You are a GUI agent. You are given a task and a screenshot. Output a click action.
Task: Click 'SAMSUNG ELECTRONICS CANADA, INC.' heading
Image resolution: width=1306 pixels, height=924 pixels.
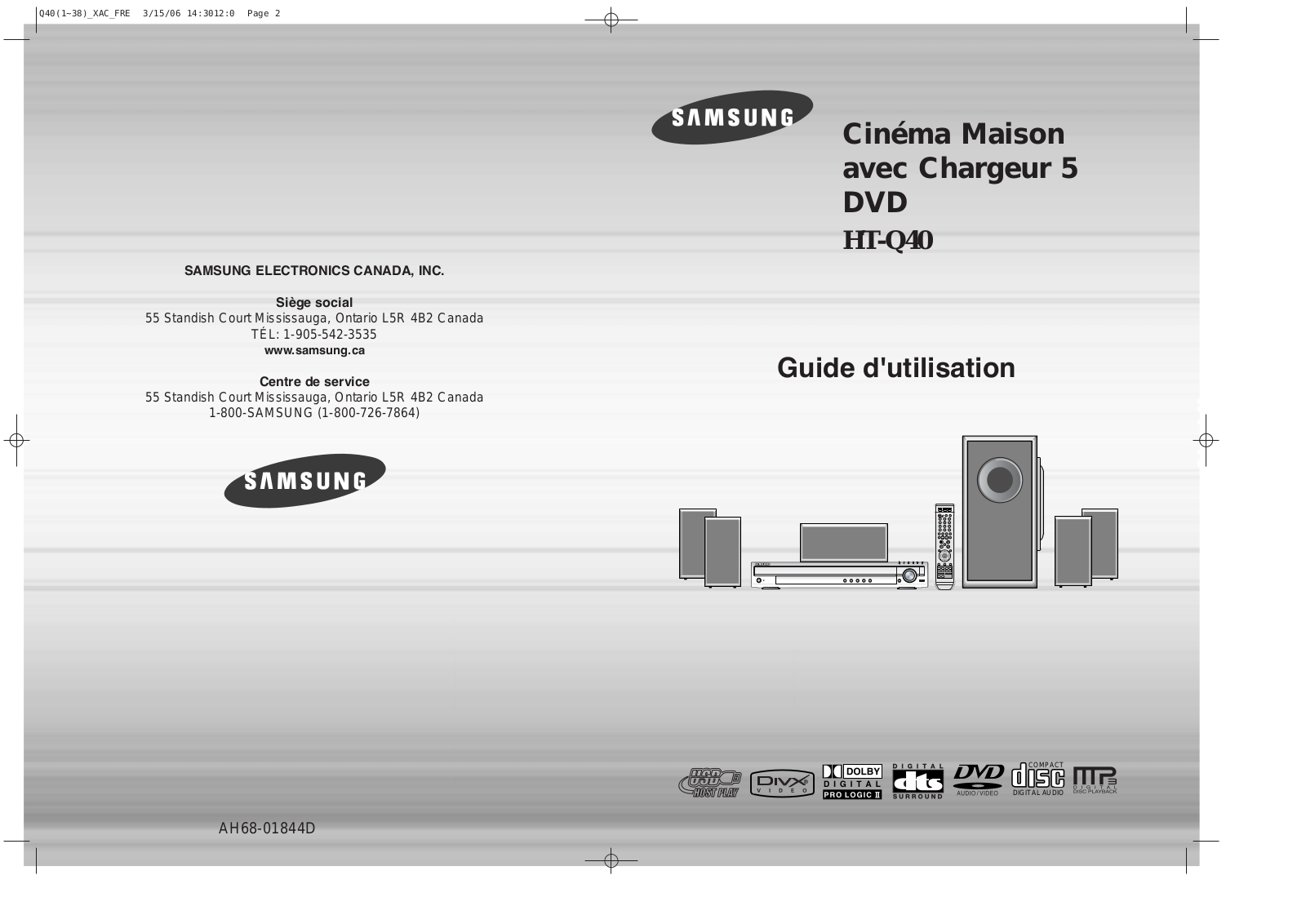pos(314,271)
